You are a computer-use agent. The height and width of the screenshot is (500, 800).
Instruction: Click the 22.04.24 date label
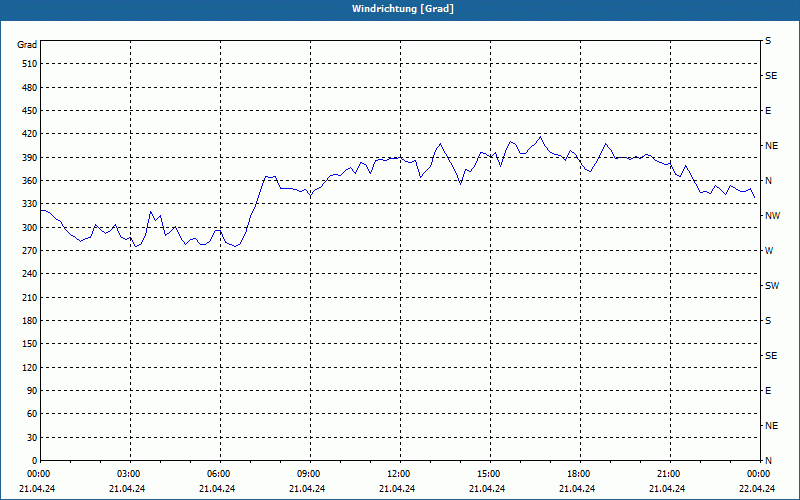click(x=757, y=489)
